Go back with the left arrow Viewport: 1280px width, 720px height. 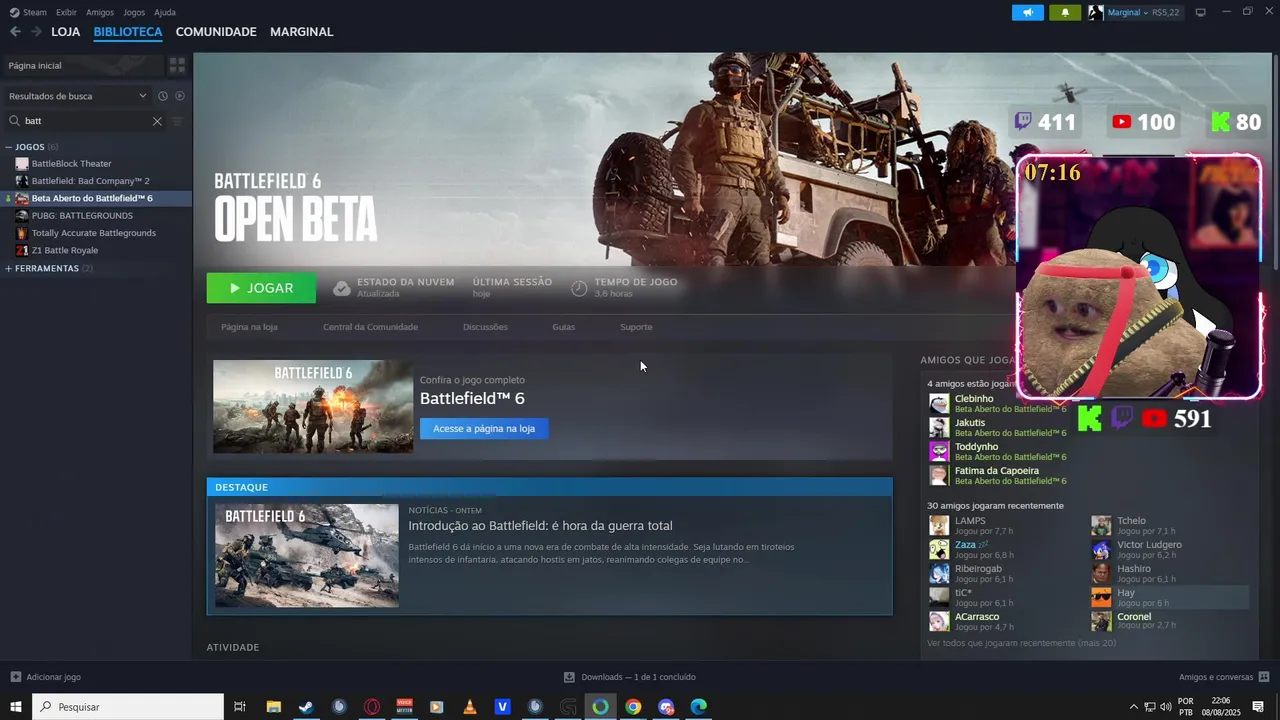coord(15,32)
